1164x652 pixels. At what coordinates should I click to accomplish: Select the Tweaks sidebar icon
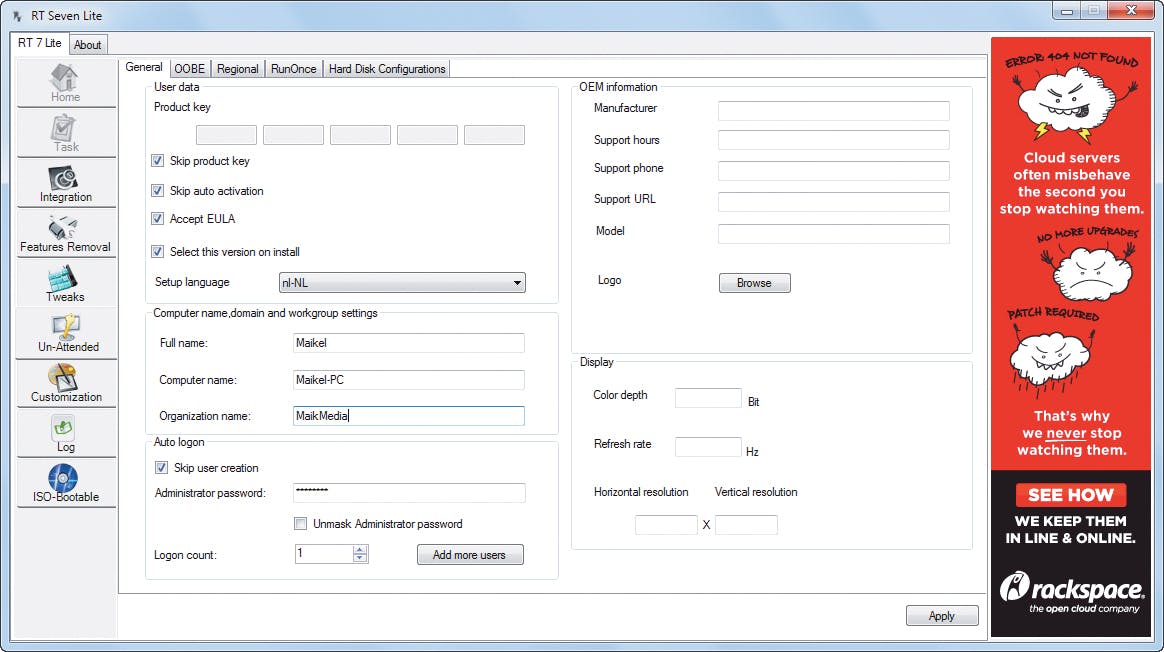[65, 283]
